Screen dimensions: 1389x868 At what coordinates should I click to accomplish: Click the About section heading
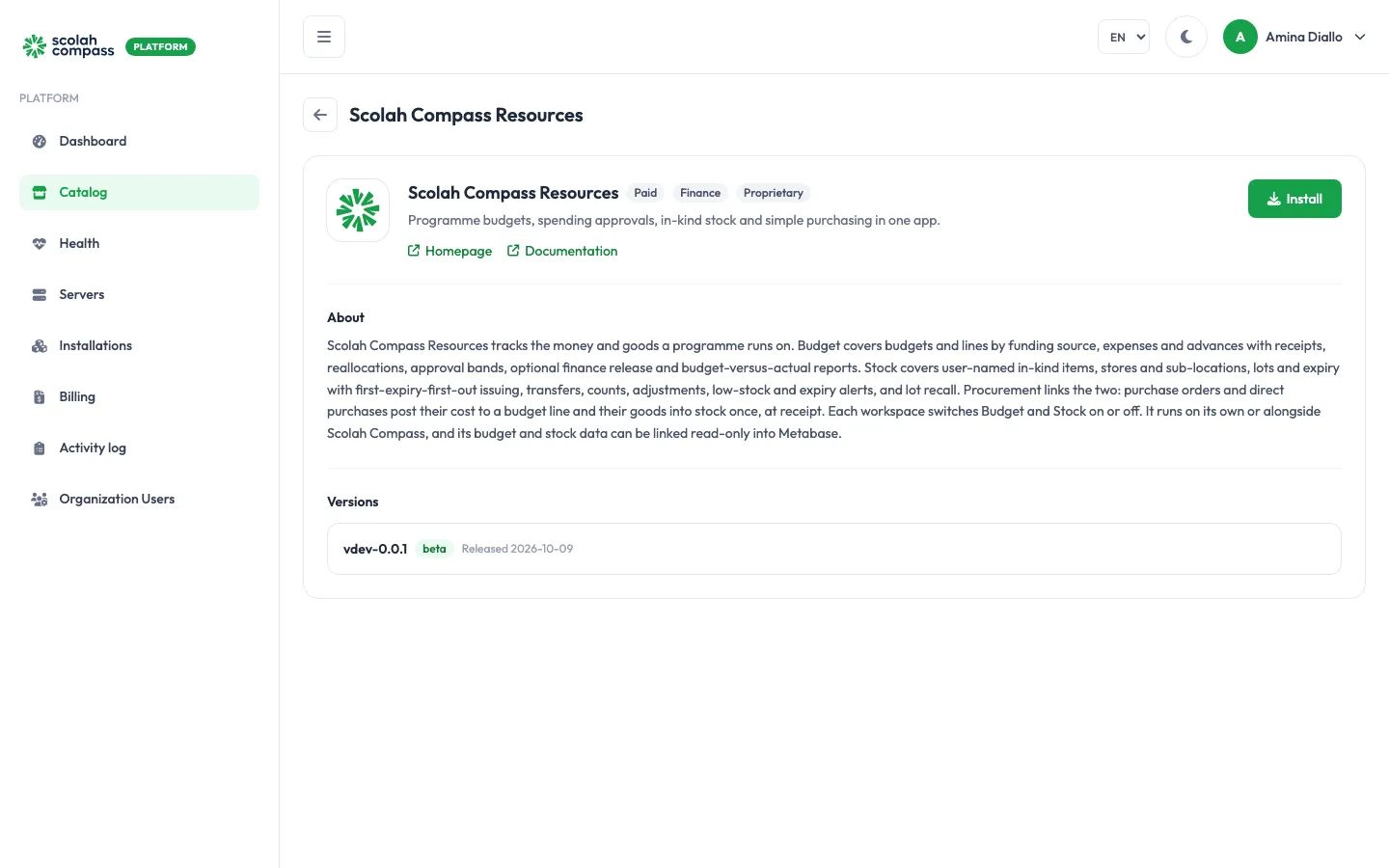[345, 317]
